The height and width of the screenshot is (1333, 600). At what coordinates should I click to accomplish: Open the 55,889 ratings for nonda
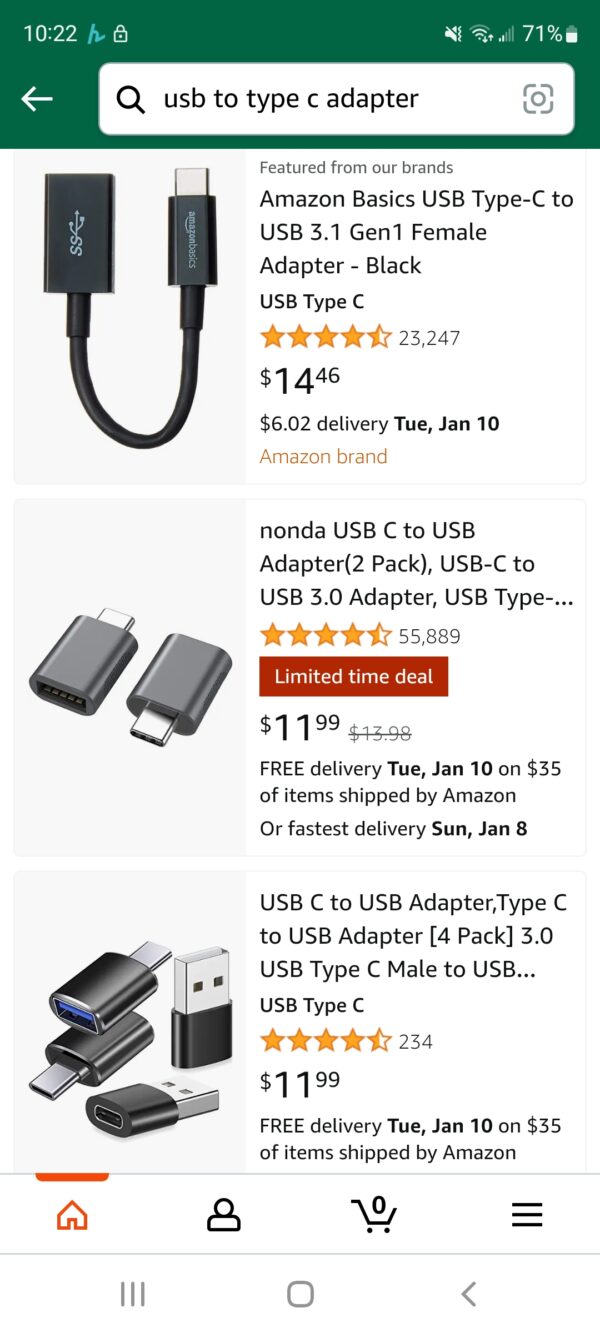429,636
